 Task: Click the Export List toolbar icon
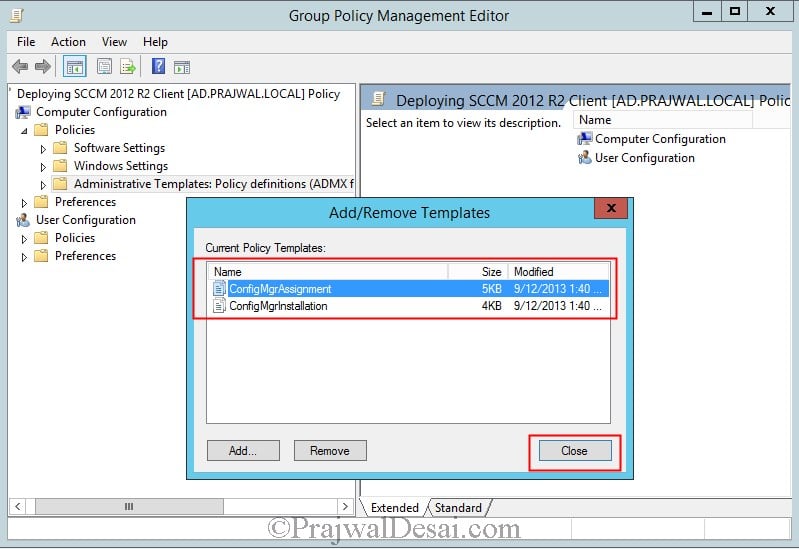(x=127, y=67)
